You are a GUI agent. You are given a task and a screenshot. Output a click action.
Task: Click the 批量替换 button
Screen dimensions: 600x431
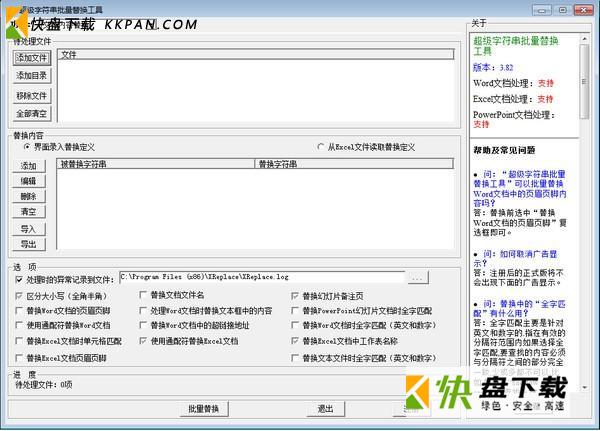tap(204, 409)
